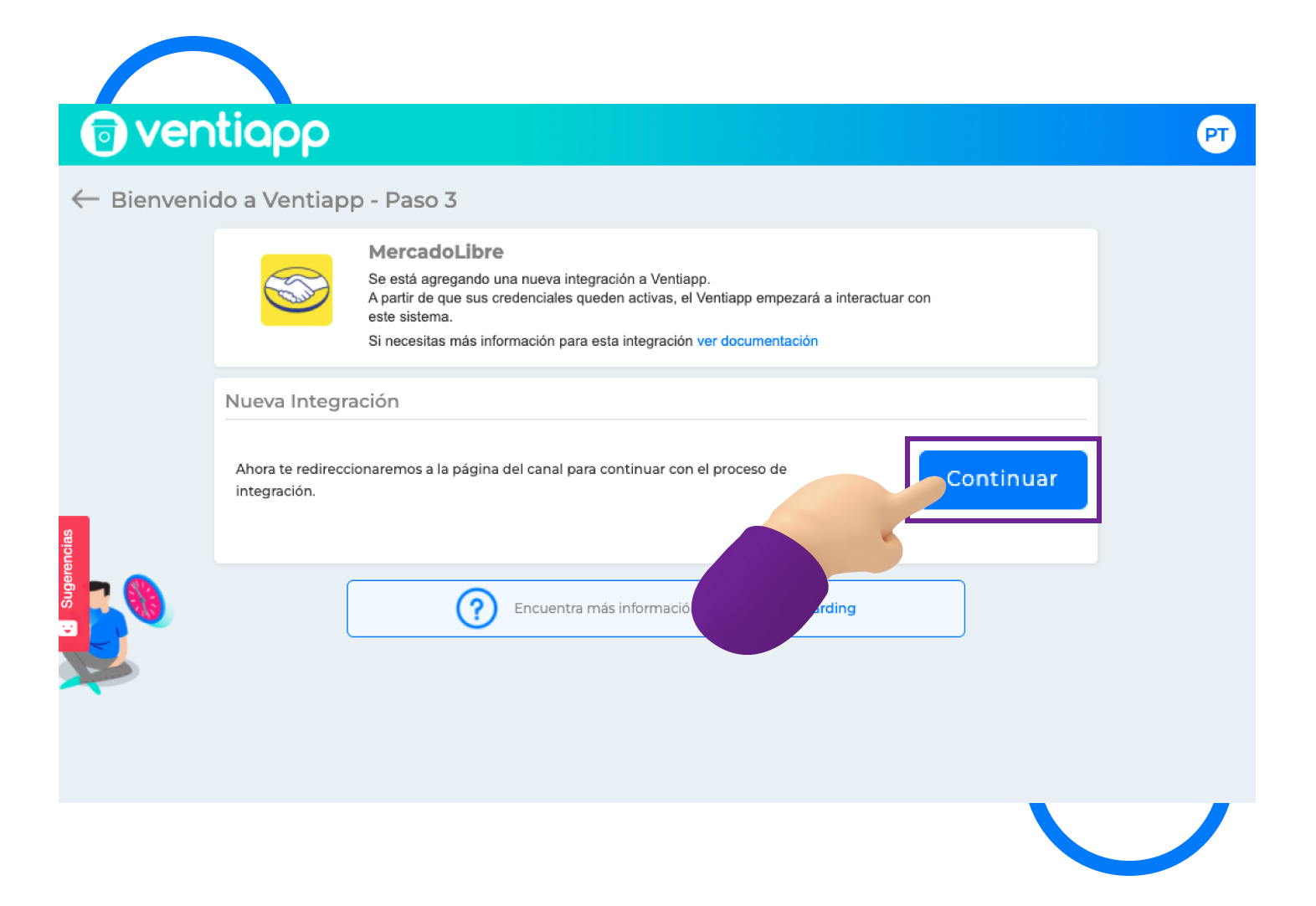This screenshot has height=906, width=1316.
Task: Click the seated person illustration
Action: [x=96, y=636]
